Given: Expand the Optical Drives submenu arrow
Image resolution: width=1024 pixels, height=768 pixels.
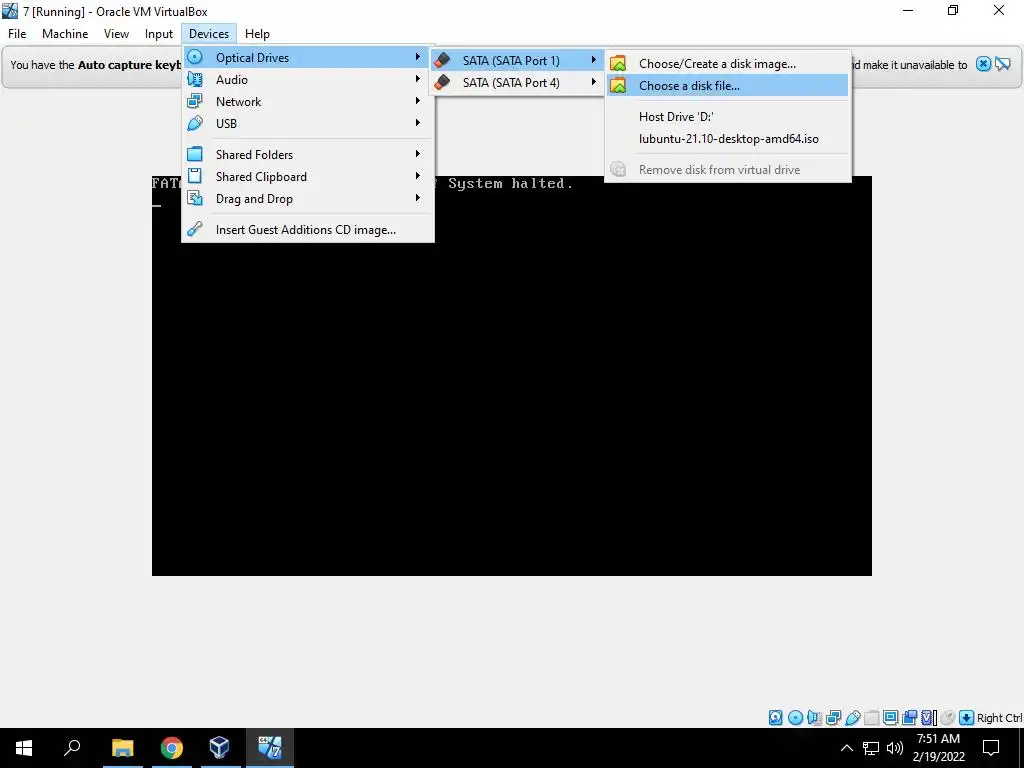Looking at the screenshot, I should [x=417, y=57].
